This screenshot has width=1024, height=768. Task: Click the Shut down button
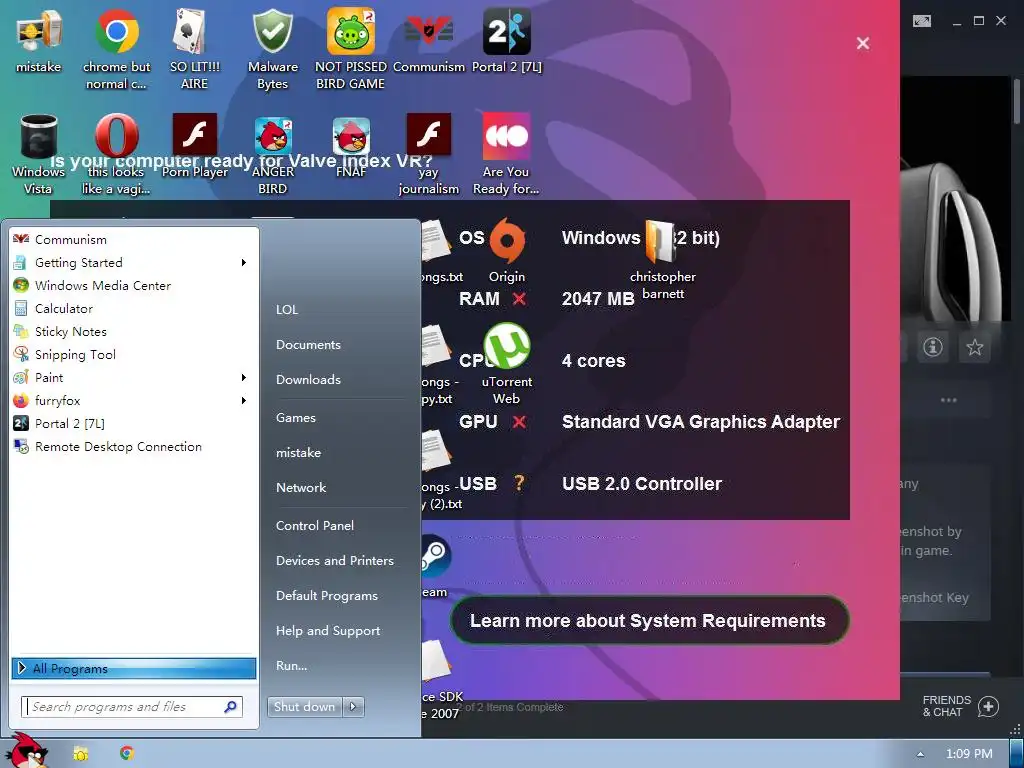point(304,707)
